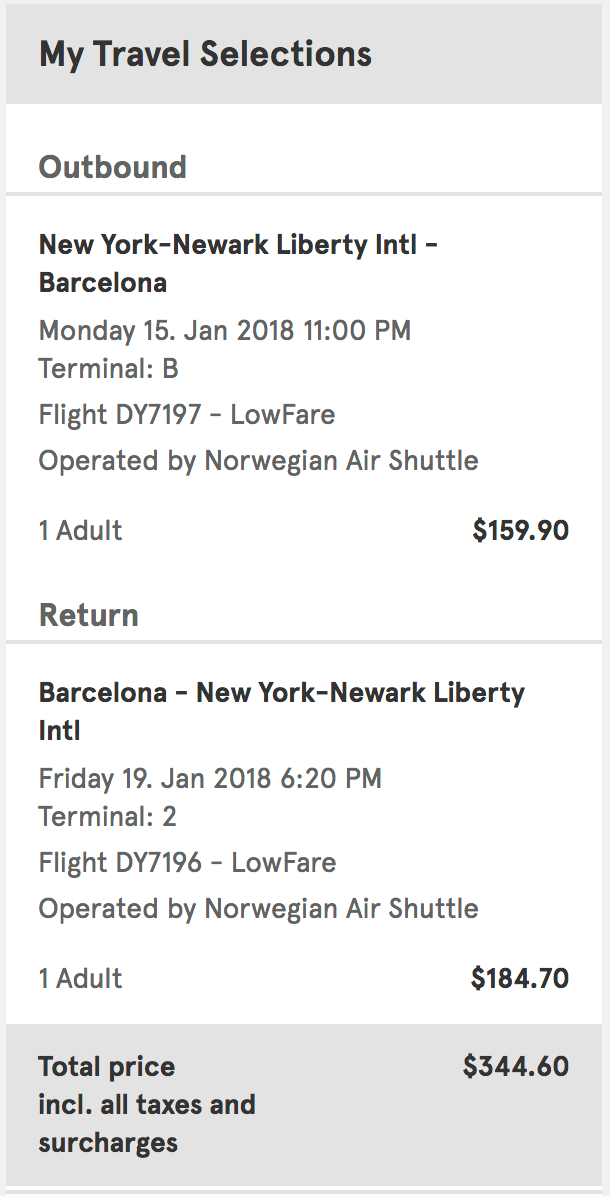
Task: Click the outbound fare $159.90
Action: [x=520, y=531]
